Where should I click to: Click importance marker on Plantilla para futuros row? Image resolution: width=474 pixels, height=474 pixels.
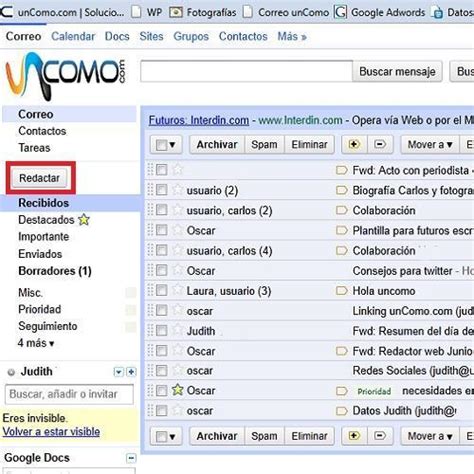coord(341,230)
